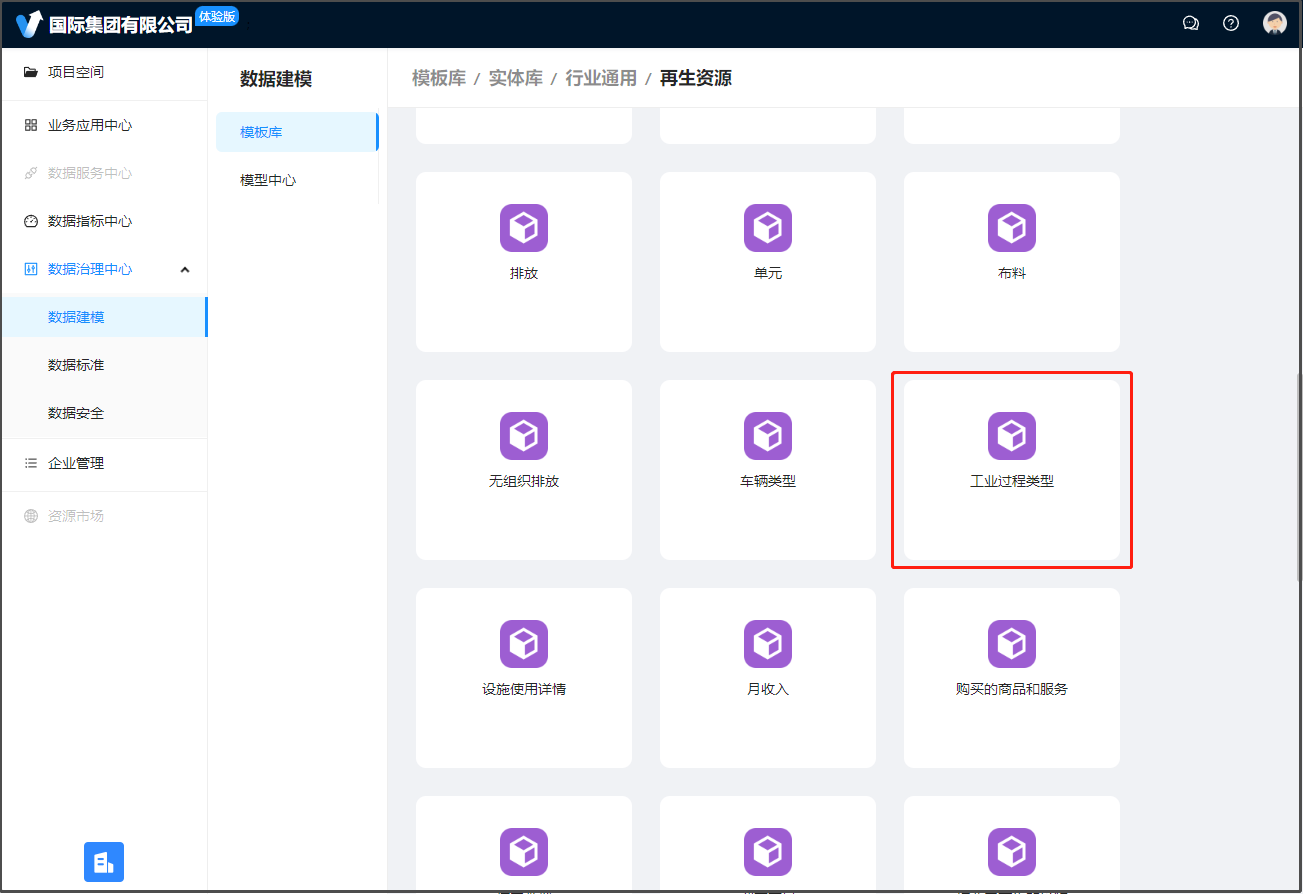The height and width of the screenshot is (894, 1303).
Task: Click the 月收入 entity cube icon
Action: point(768,644)
